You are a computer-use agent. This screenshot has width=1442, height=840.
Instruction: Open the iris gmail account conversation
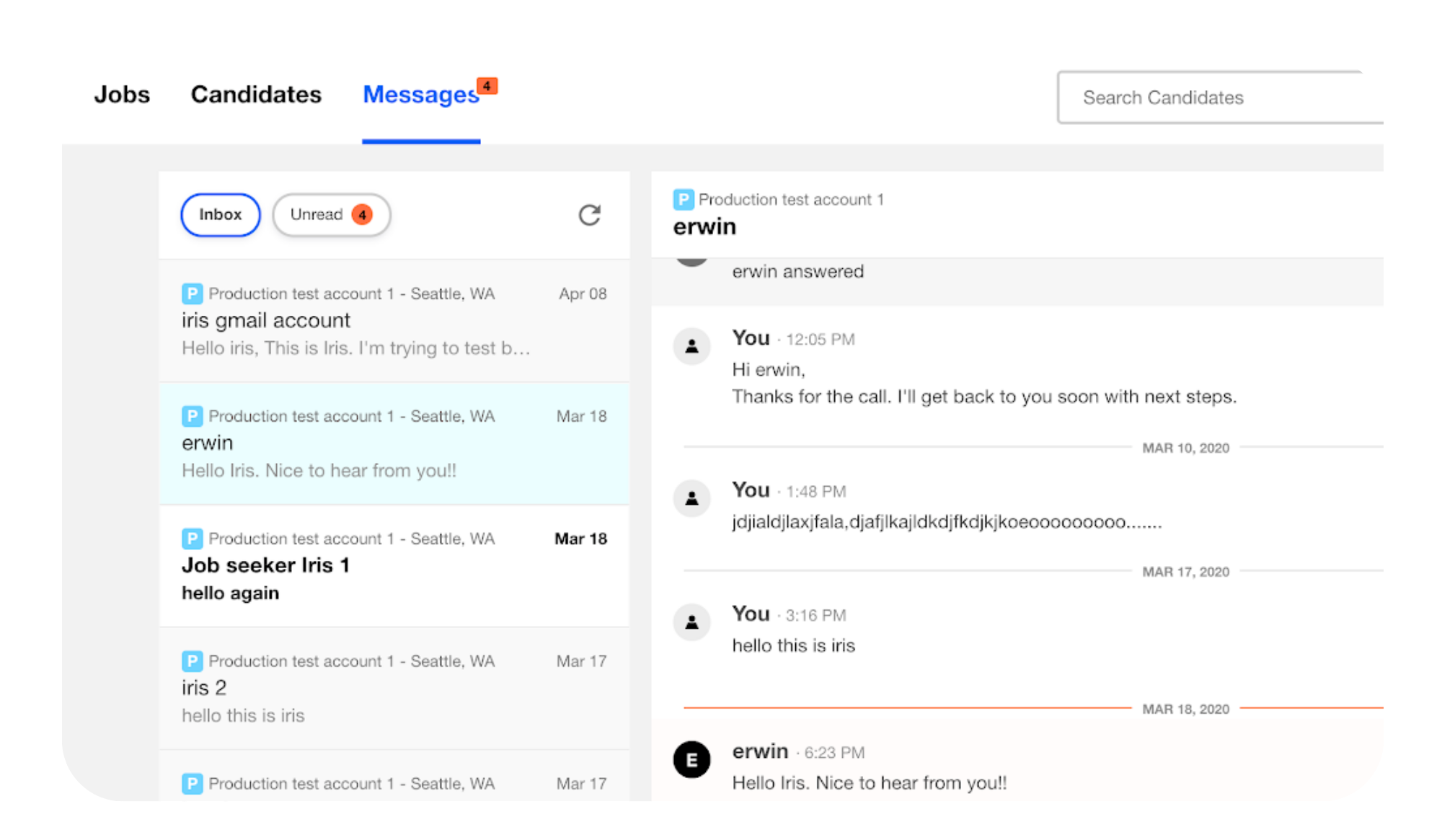pos(394,321)
